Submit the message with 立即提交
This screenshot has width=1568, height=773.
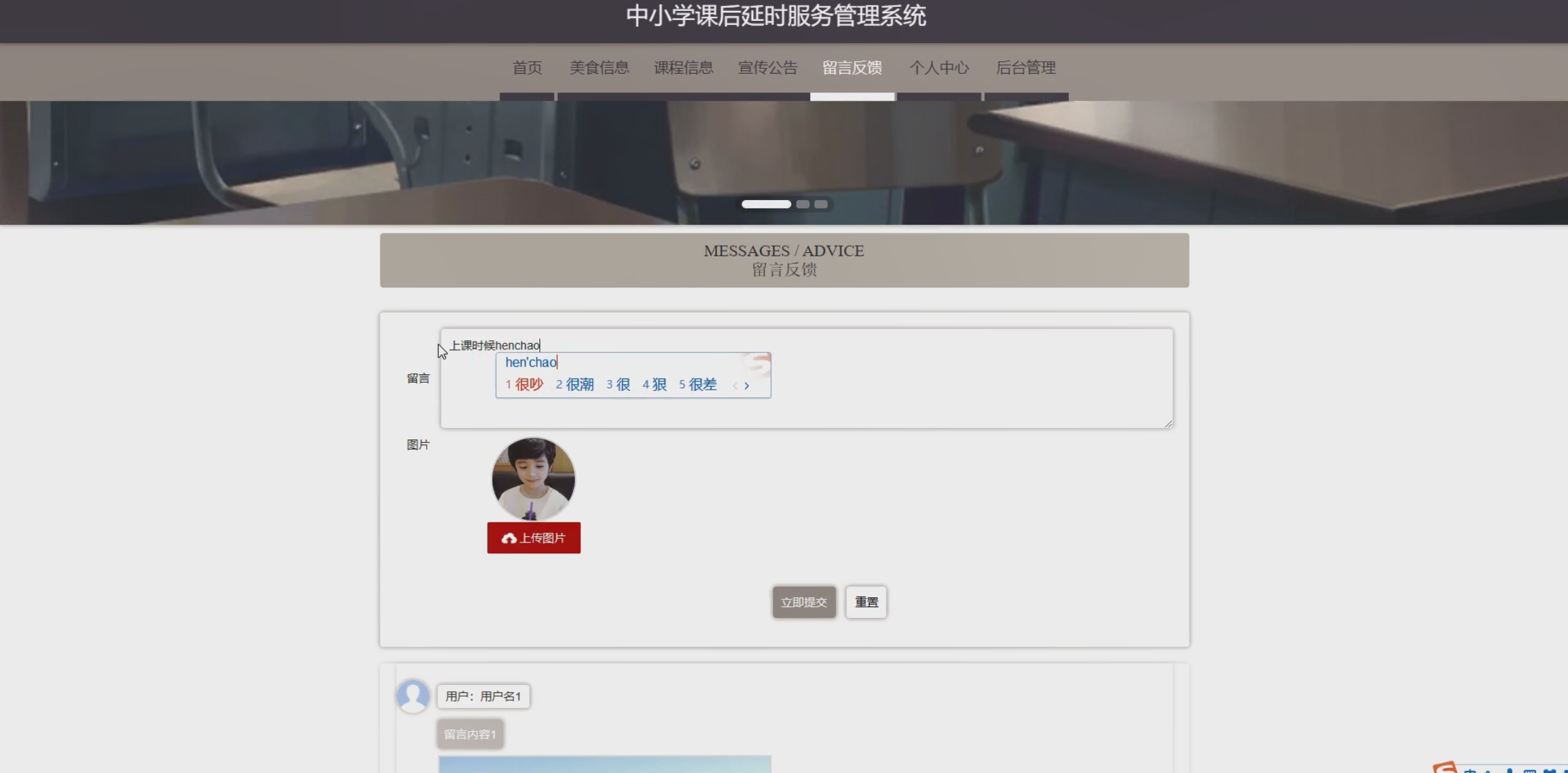click(x=803, y=602)
